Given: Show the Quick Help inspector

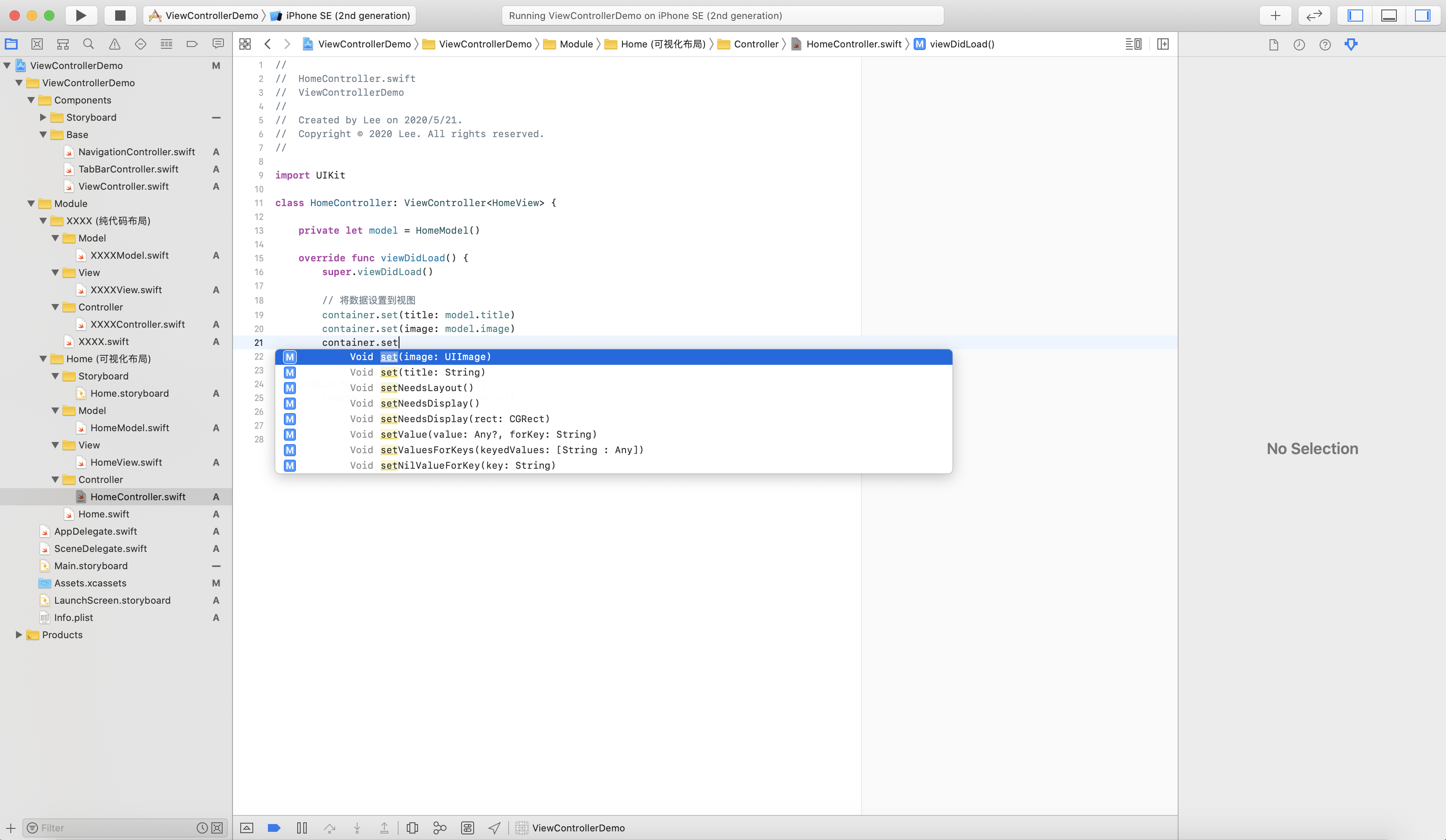Looking at the screenshot, I should pos(1324,44).
